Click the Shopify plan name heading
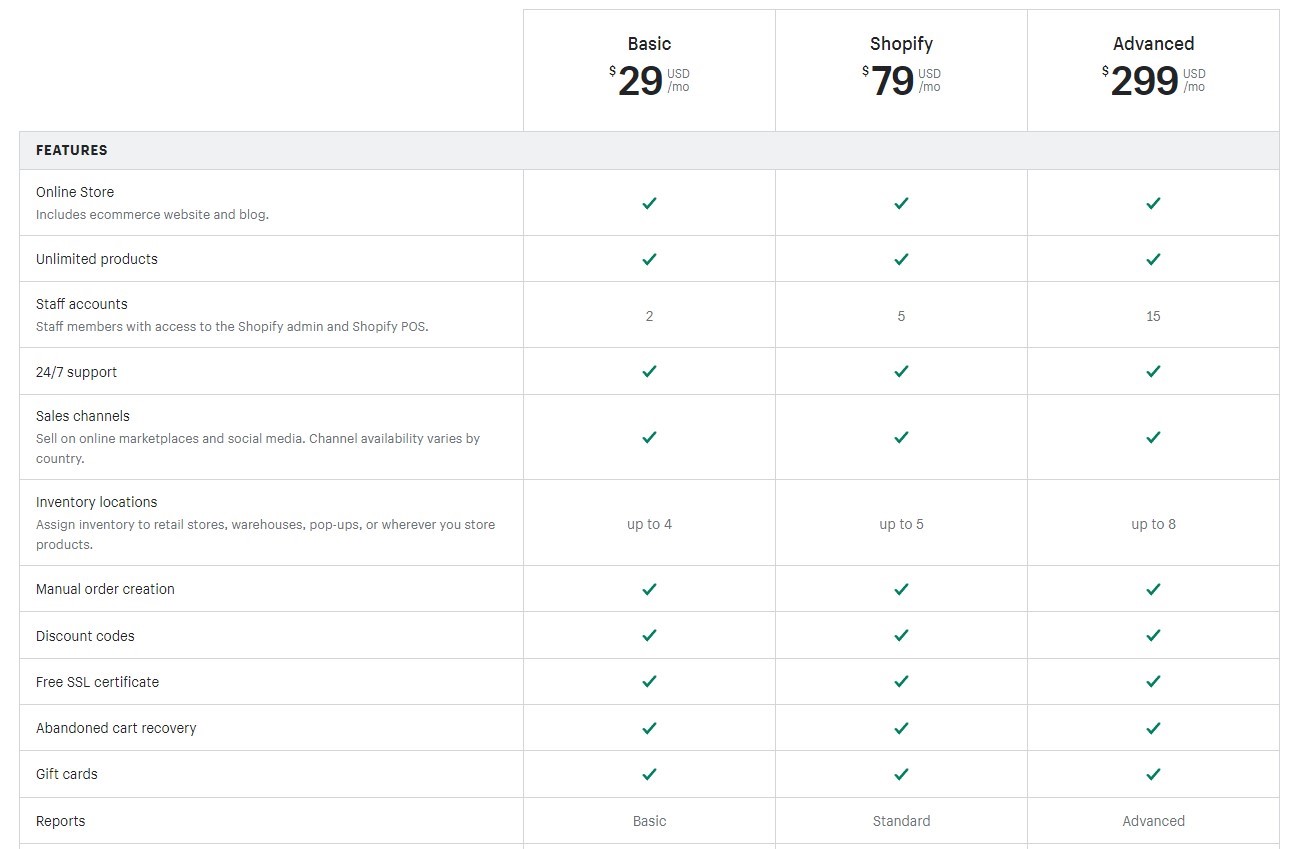This screenshot has height=849, width=1292. point(901,44)
